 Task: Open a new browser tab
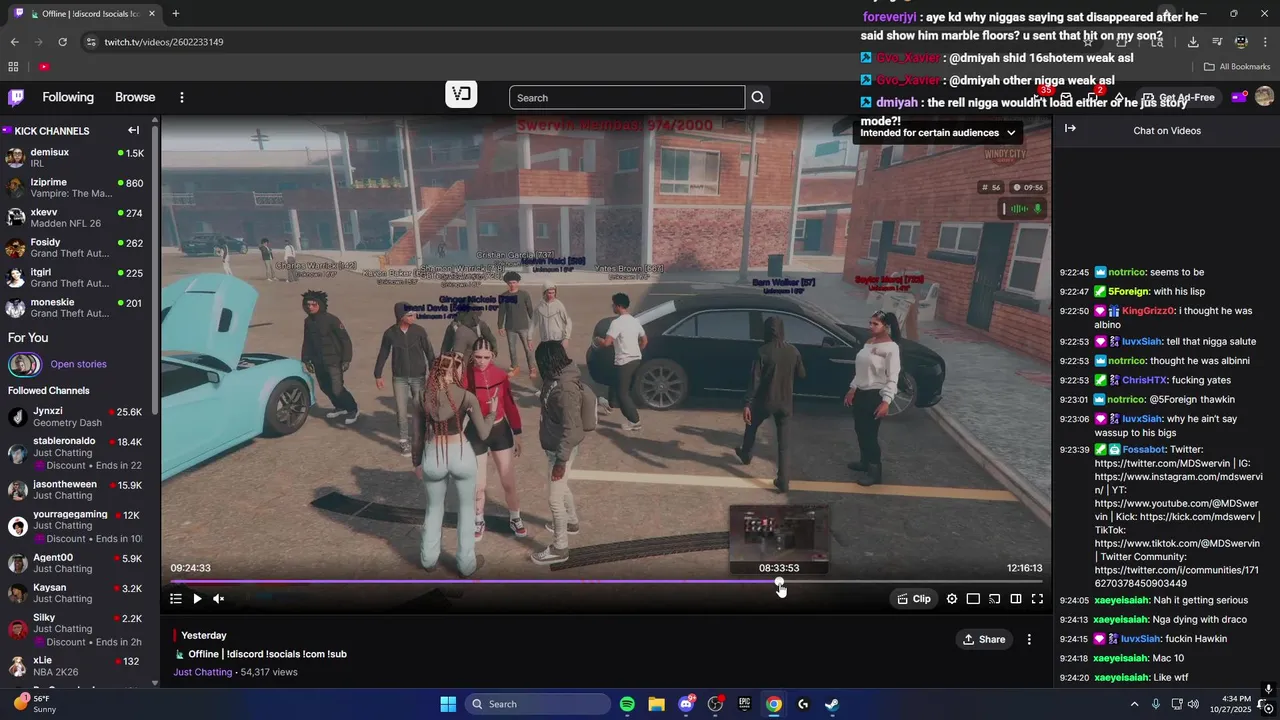point(175,14)
